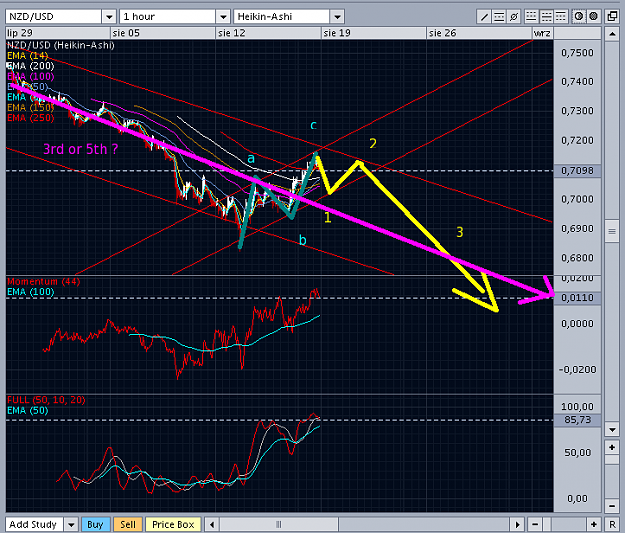
Task: Open the Heikin-Ashi chart type dropdown arrow
Action: click(x=337, y=17)
